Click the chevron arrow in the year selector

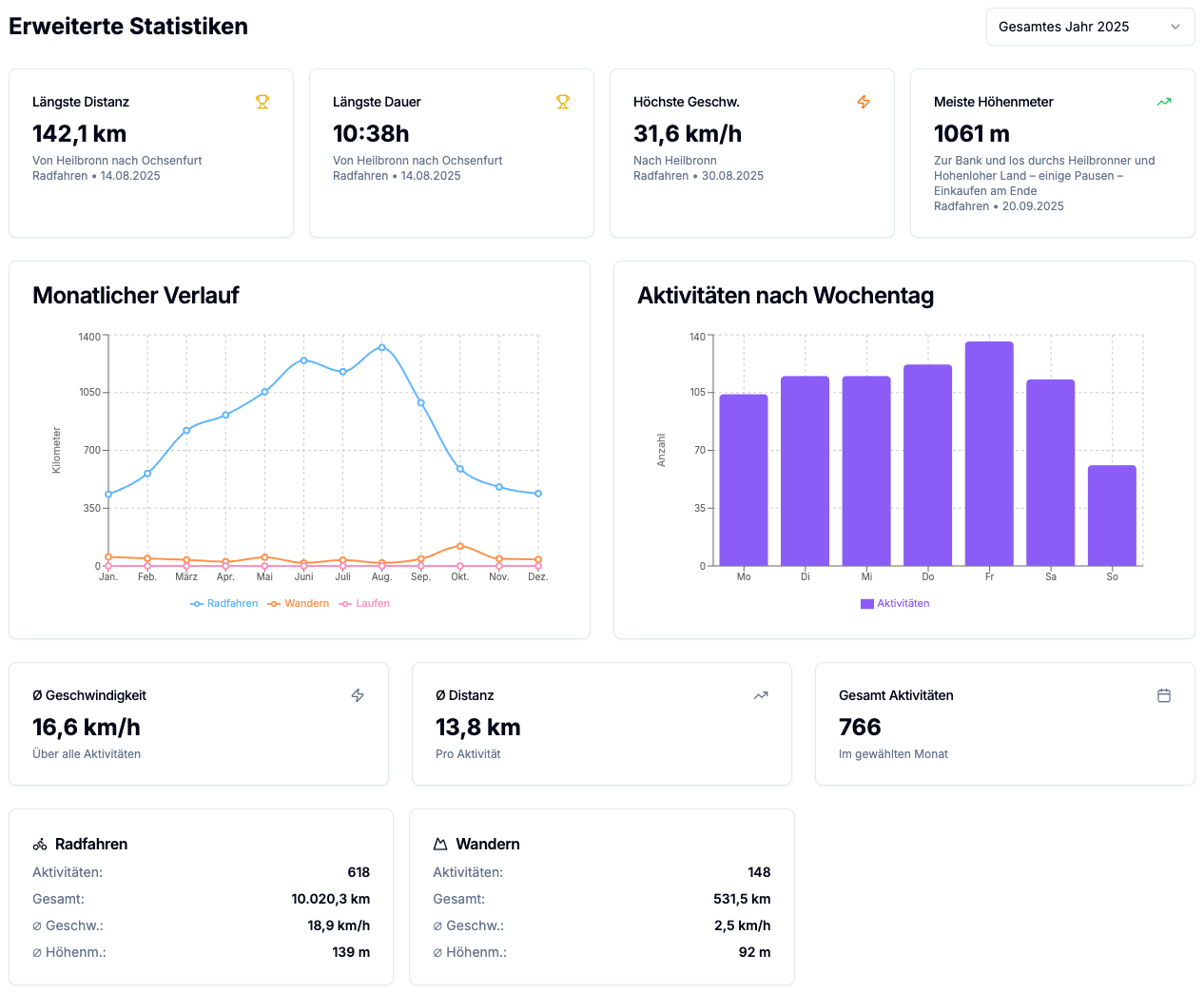click(x=1175, y=27)
